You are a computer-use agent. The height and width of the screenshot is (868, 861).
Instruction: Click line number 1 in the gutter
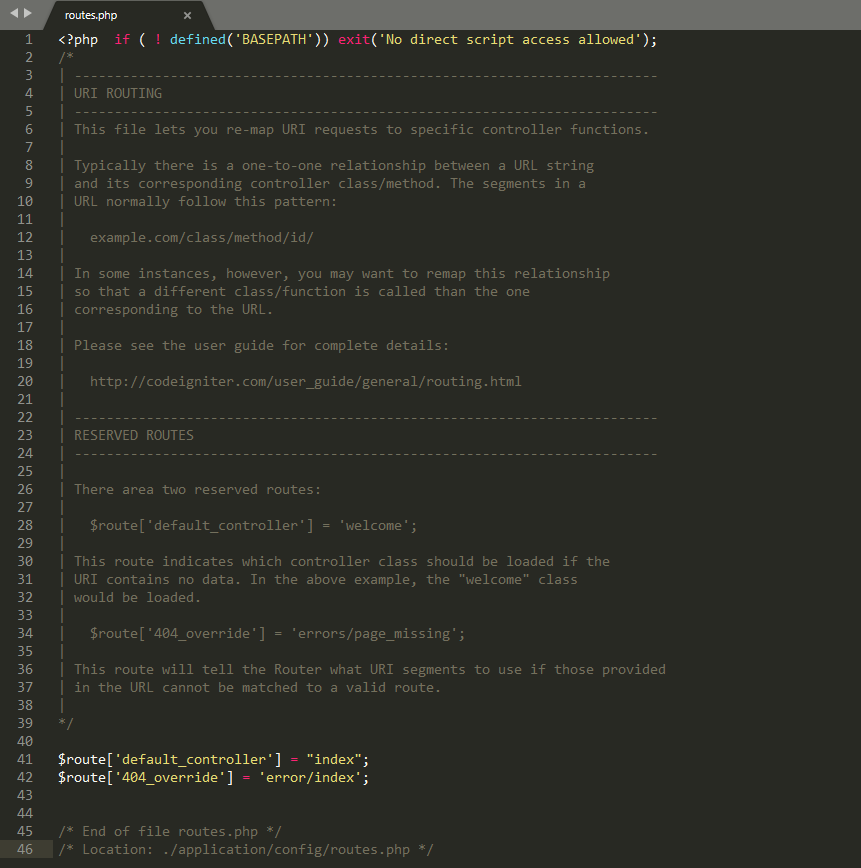pos(29,40)
